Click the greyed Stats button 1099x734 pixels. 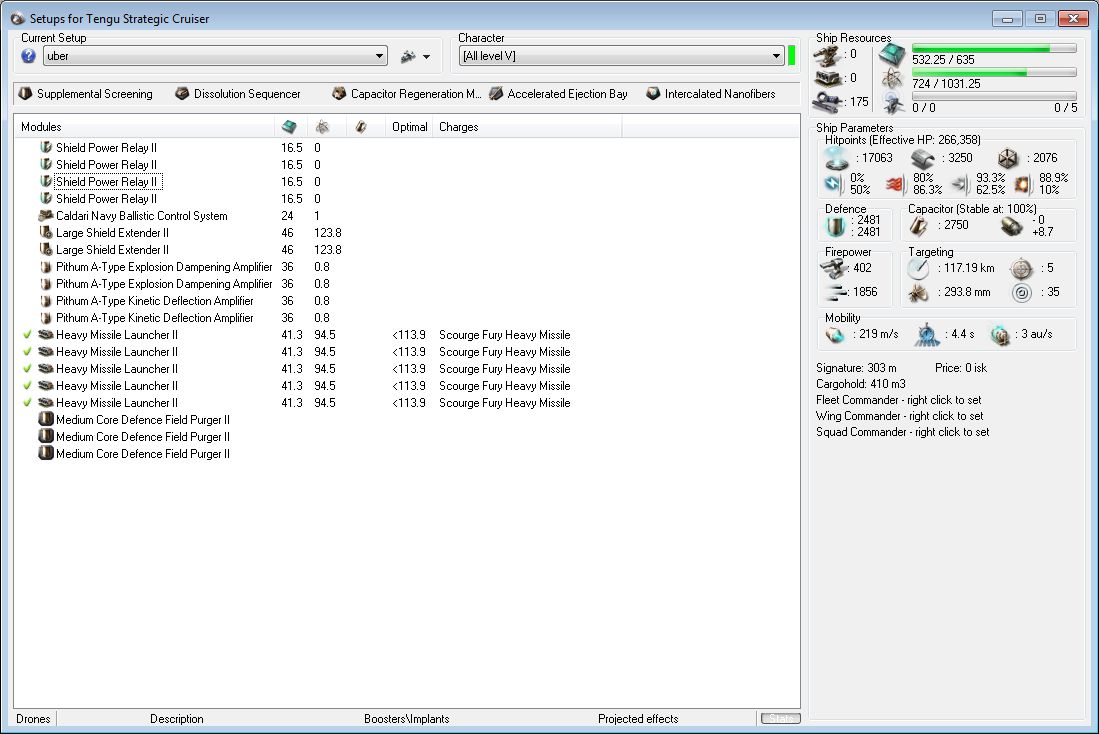point(781,719)
